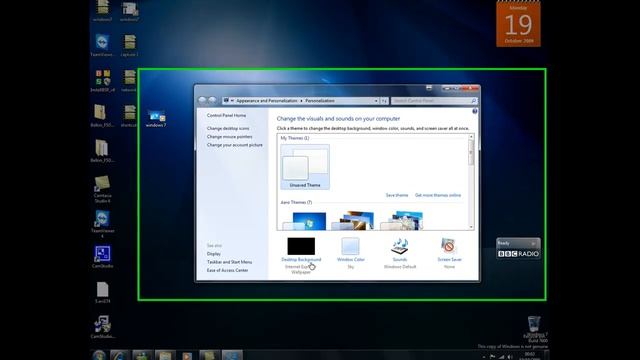The height and width of the screenshot is (360, 640).
Task: Select the blue CamStudio desktop icon
Action: (x=102, y=257)
